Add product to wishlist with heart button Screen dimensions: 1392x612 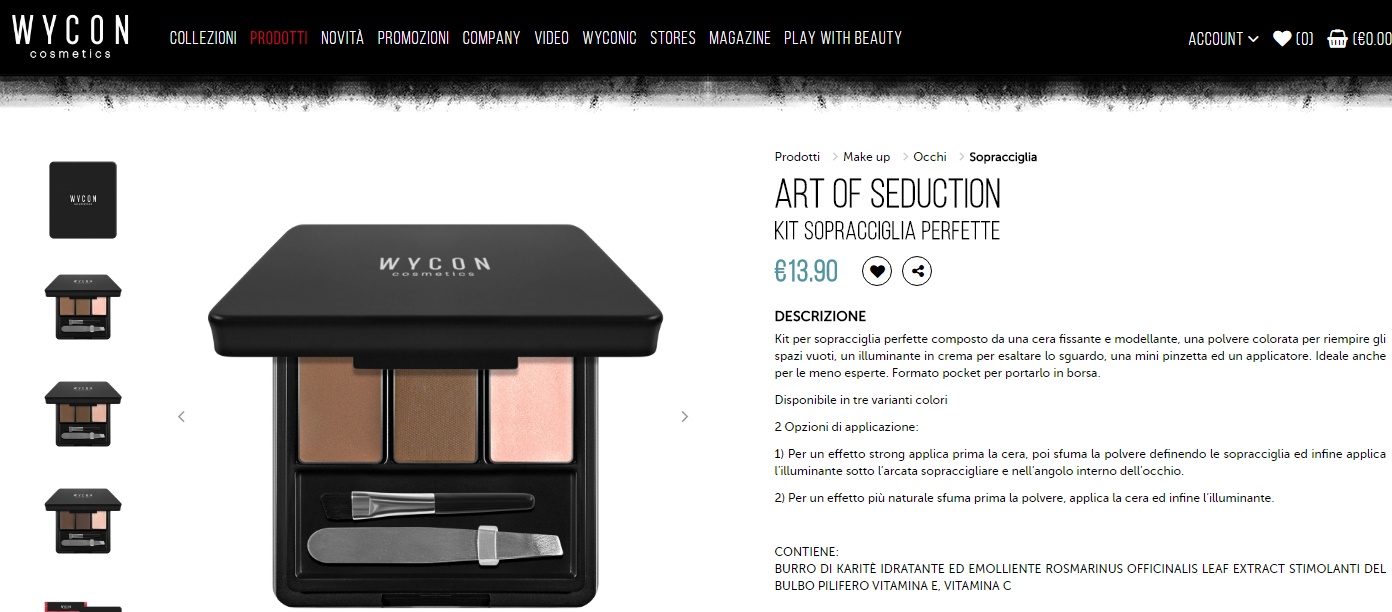[x=877, y=271]
